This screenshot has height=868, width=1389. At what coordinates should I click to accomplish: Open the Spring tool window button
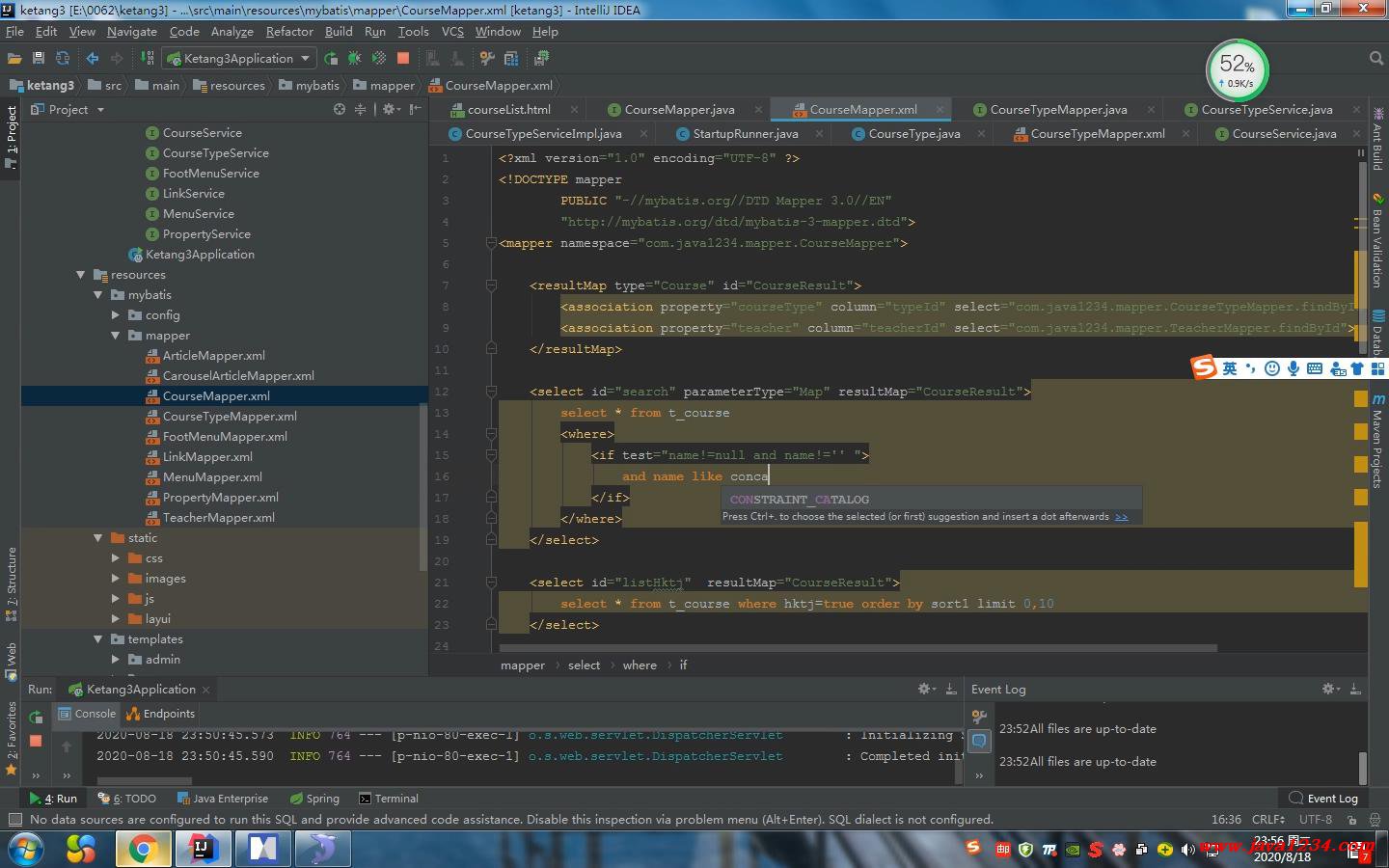pos(313,799)
